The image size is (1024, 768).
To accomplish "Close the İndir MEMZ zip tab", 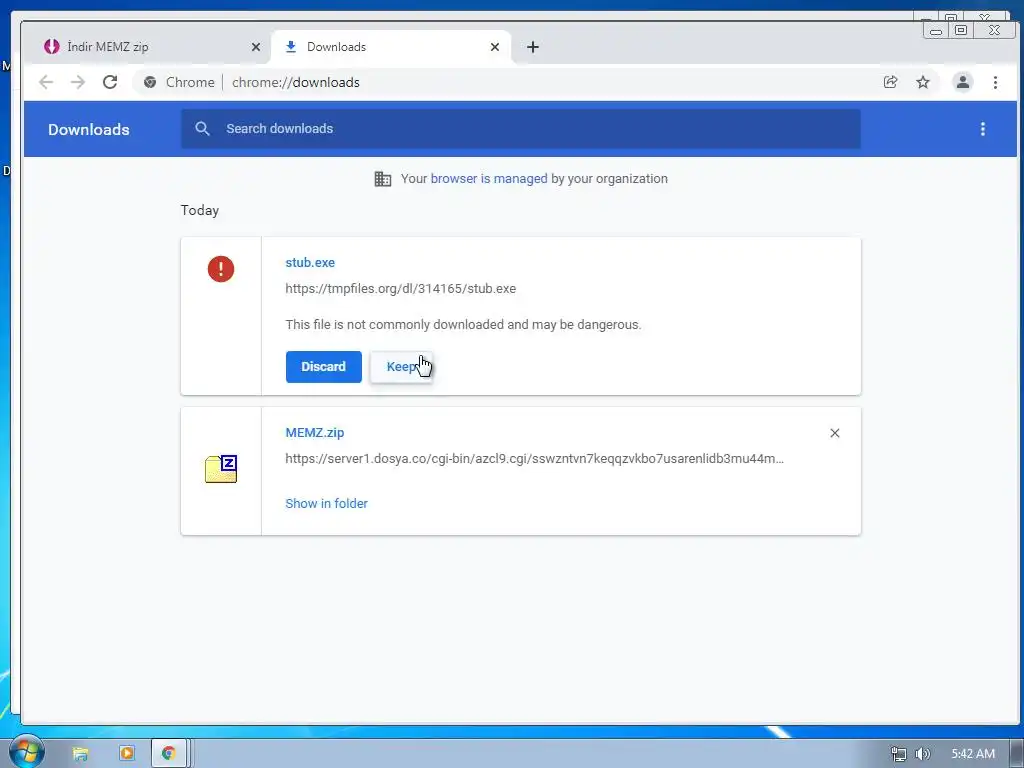I will click(256, 47).
